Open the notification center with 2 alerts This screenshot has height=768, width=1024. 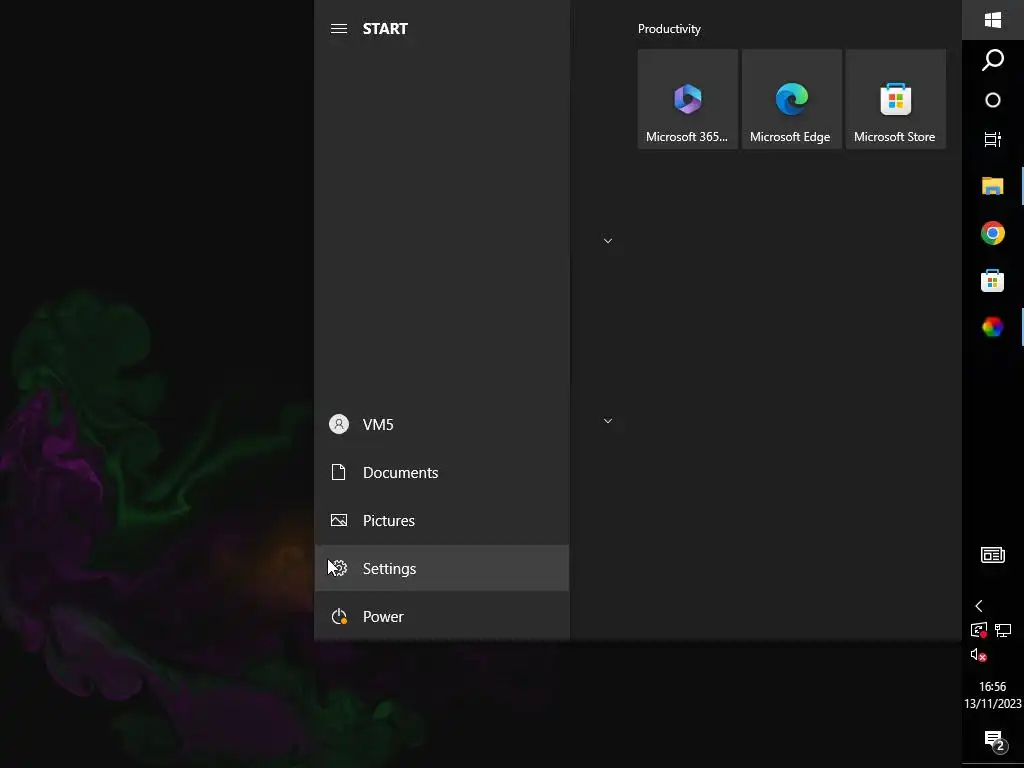(995, 741)
